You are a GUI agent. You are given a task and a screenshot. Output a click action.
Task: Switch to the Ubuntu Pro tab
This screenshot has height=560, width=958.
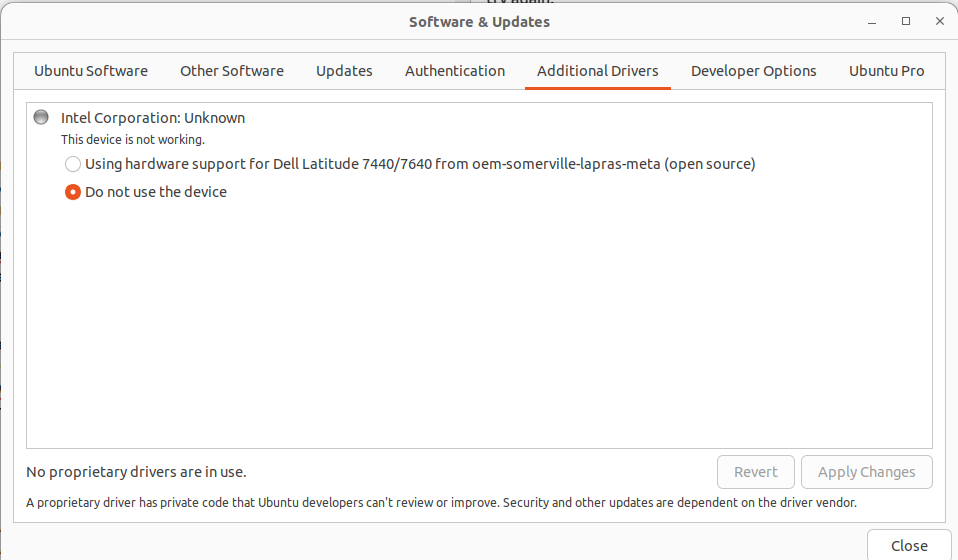click(886, 71)
